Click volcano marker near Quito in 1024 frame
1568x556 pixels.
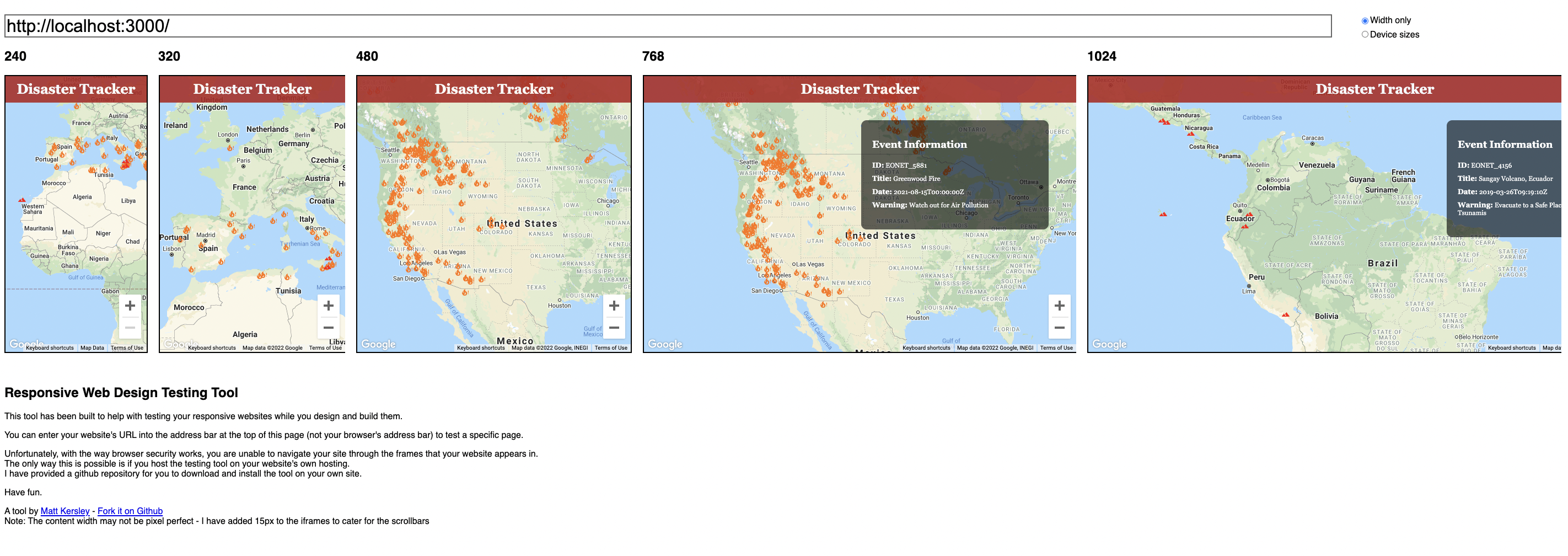click(x=1250, y=215)
